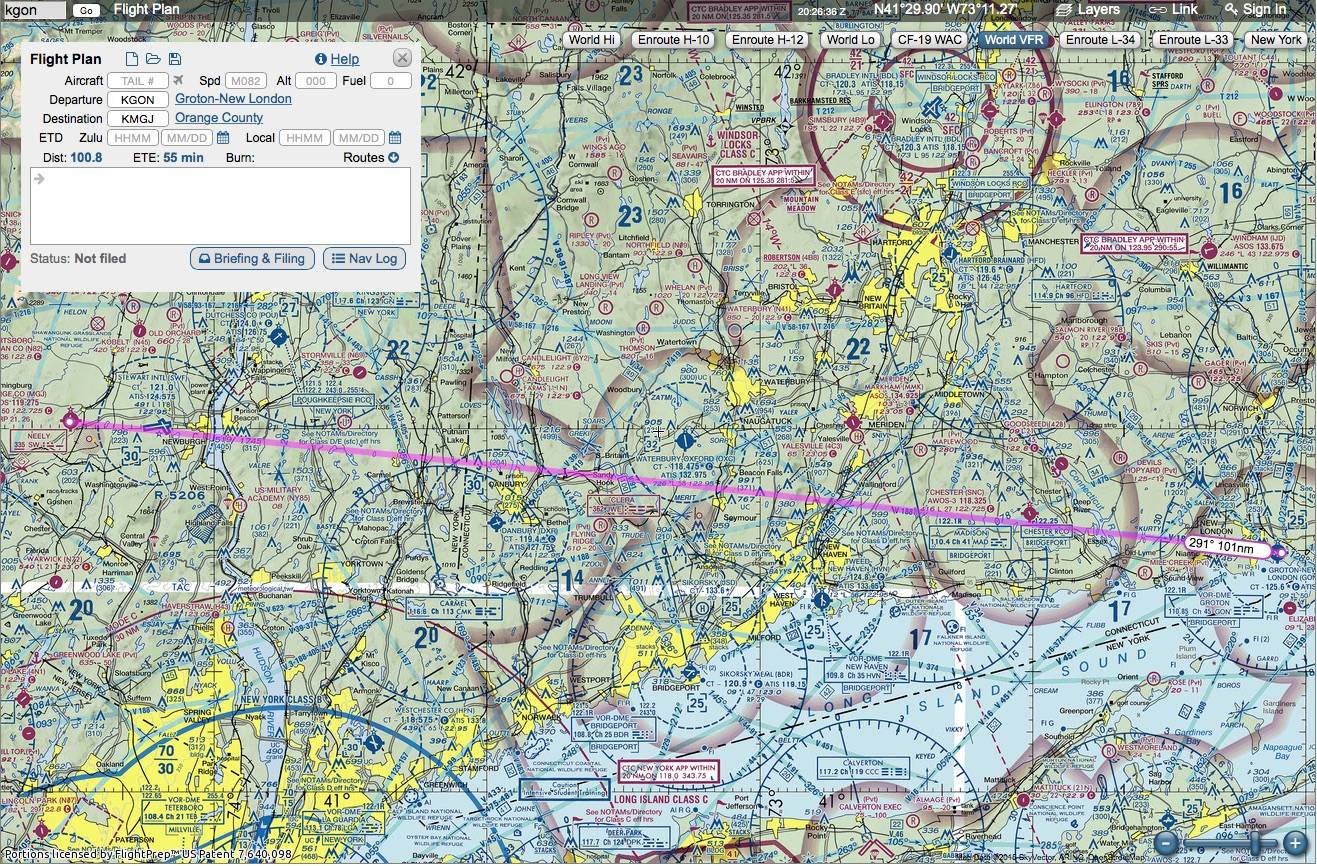Focus the airport search box containing kgon

click(34, 10)
